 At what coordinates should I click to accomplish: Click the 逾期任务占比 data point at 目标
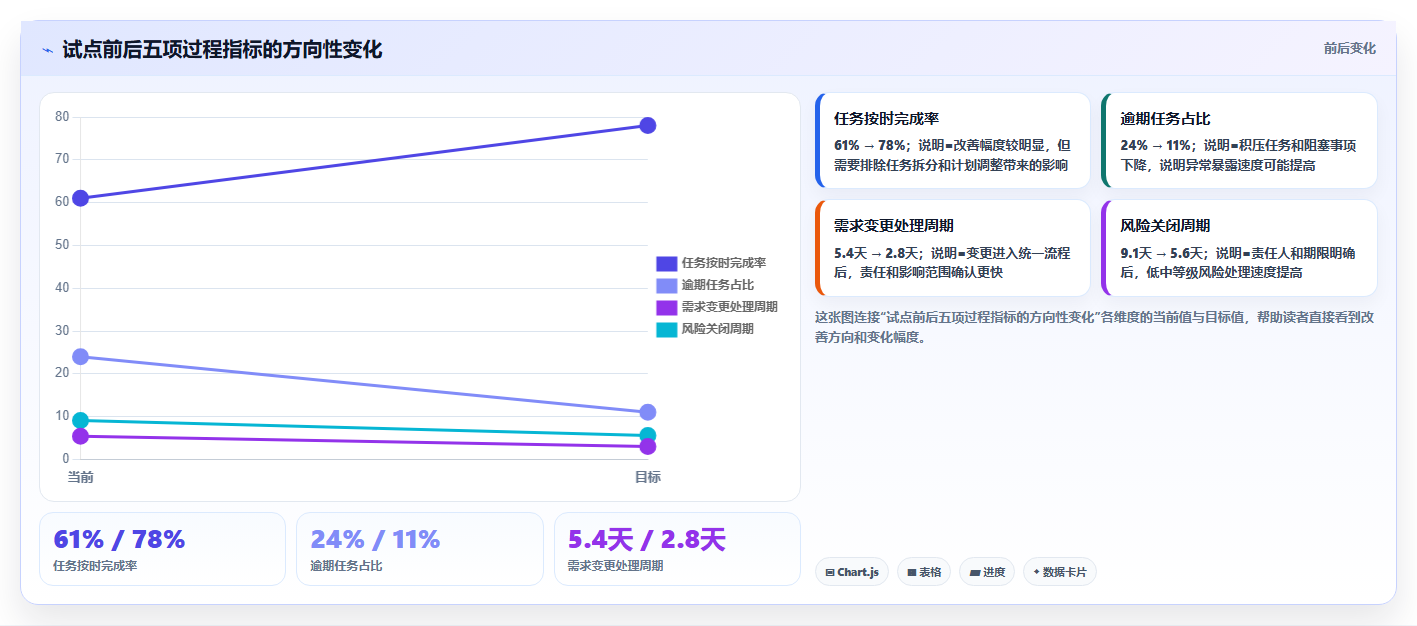coord(647,412)
